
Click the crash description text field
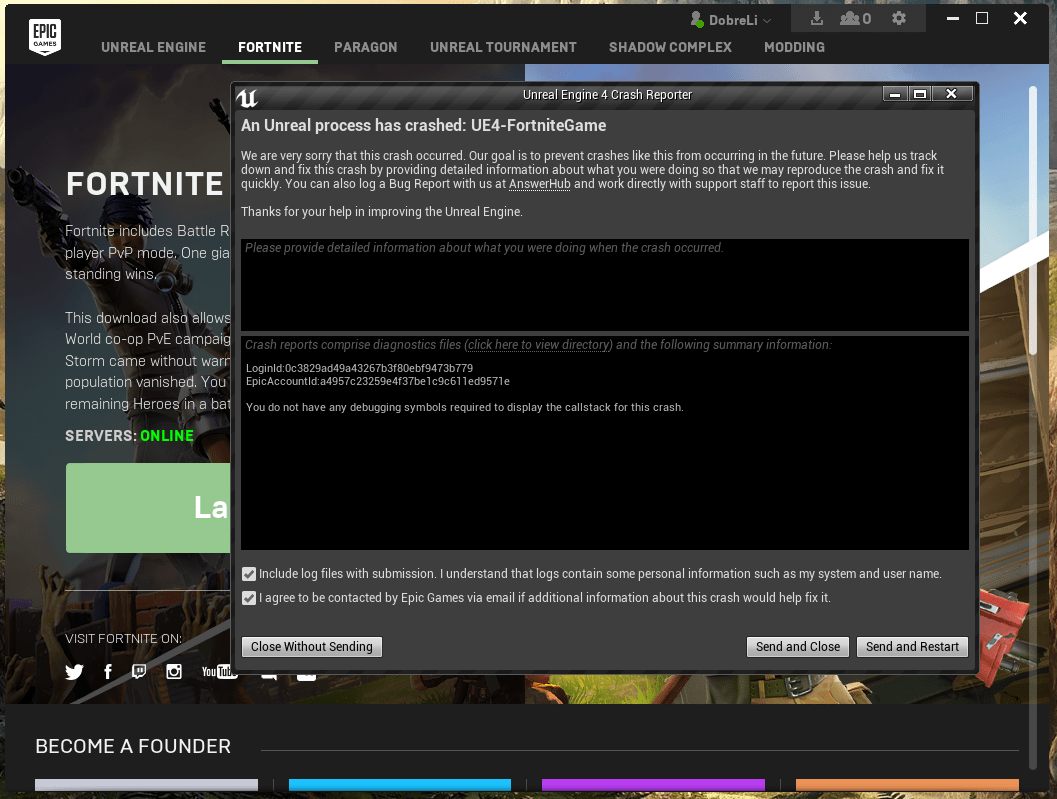pyautogui.click(x=605, y=285)
